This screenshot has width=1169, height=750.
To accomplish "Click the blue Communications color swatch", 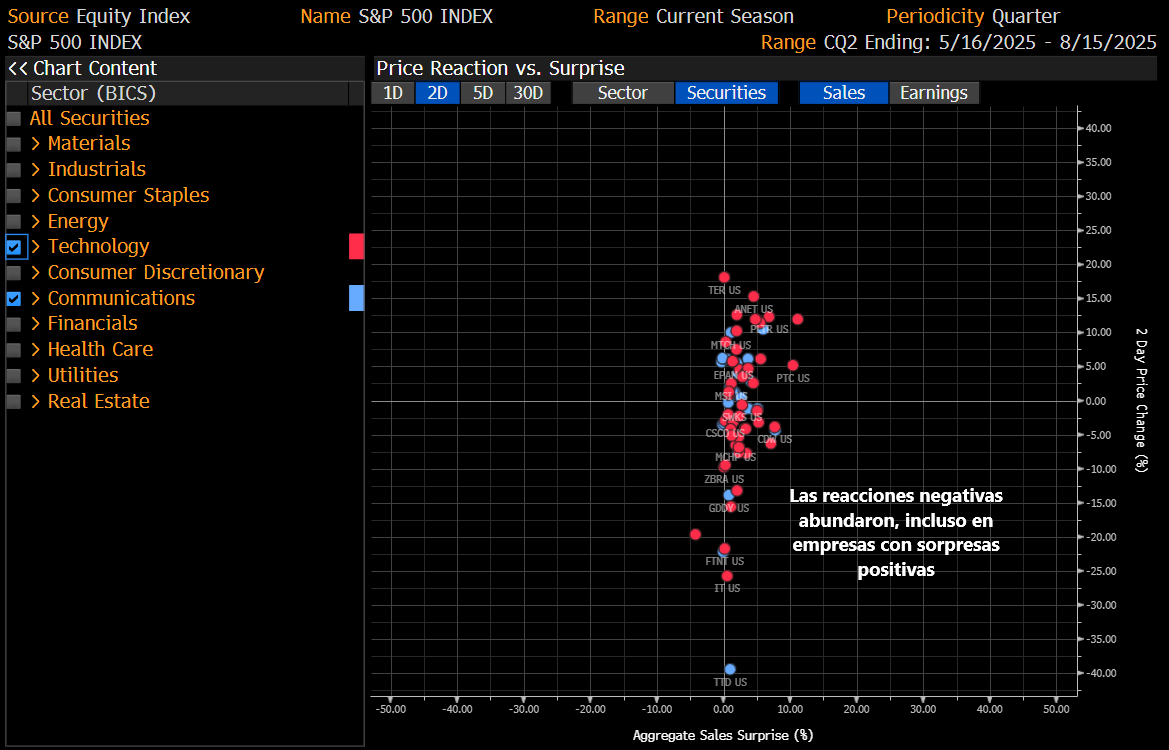I will pyautogui.click(x=356, y=298).
